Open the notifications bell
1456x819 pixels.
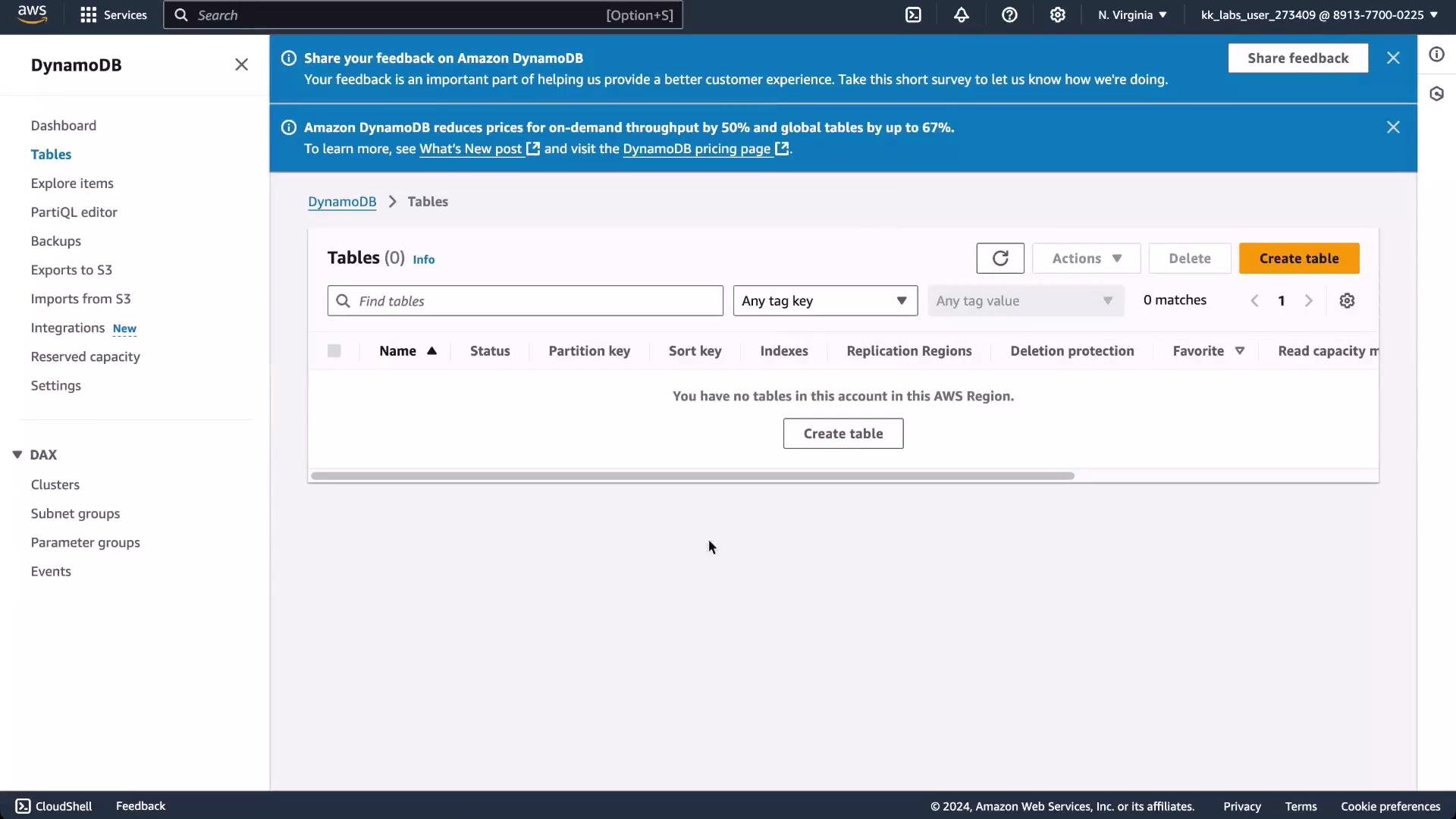(962, 15)
